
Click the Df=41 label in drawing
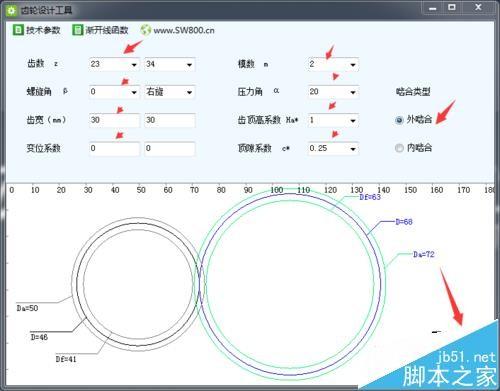pos(66,359)
